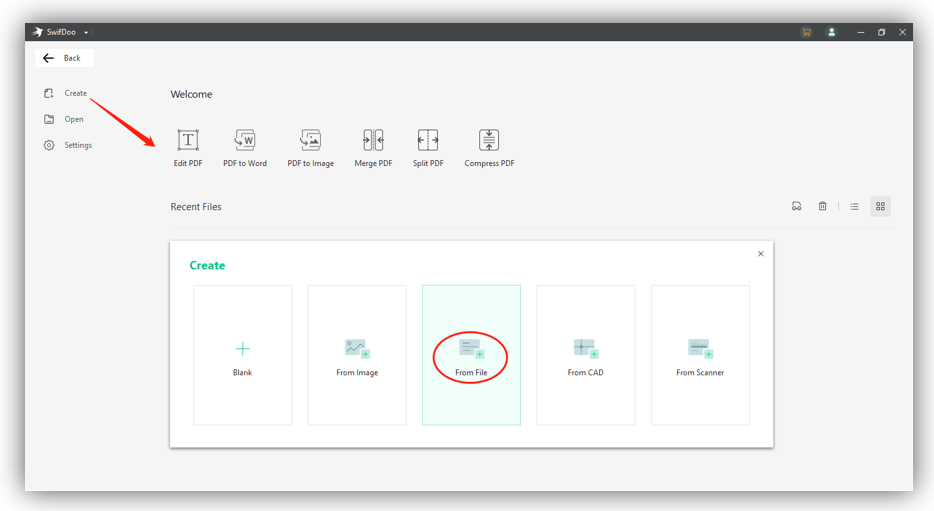The image size is (934, 511).
Task: Choose the From Image creation option
Action: point(357,355)
